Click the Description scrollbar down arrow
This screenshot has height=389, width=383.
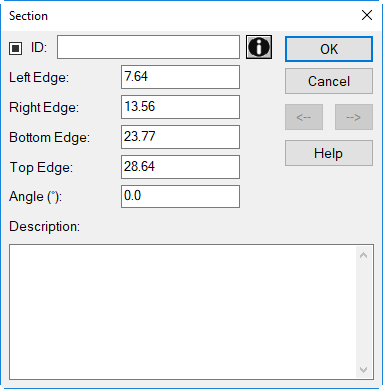[x=364, y=370]
